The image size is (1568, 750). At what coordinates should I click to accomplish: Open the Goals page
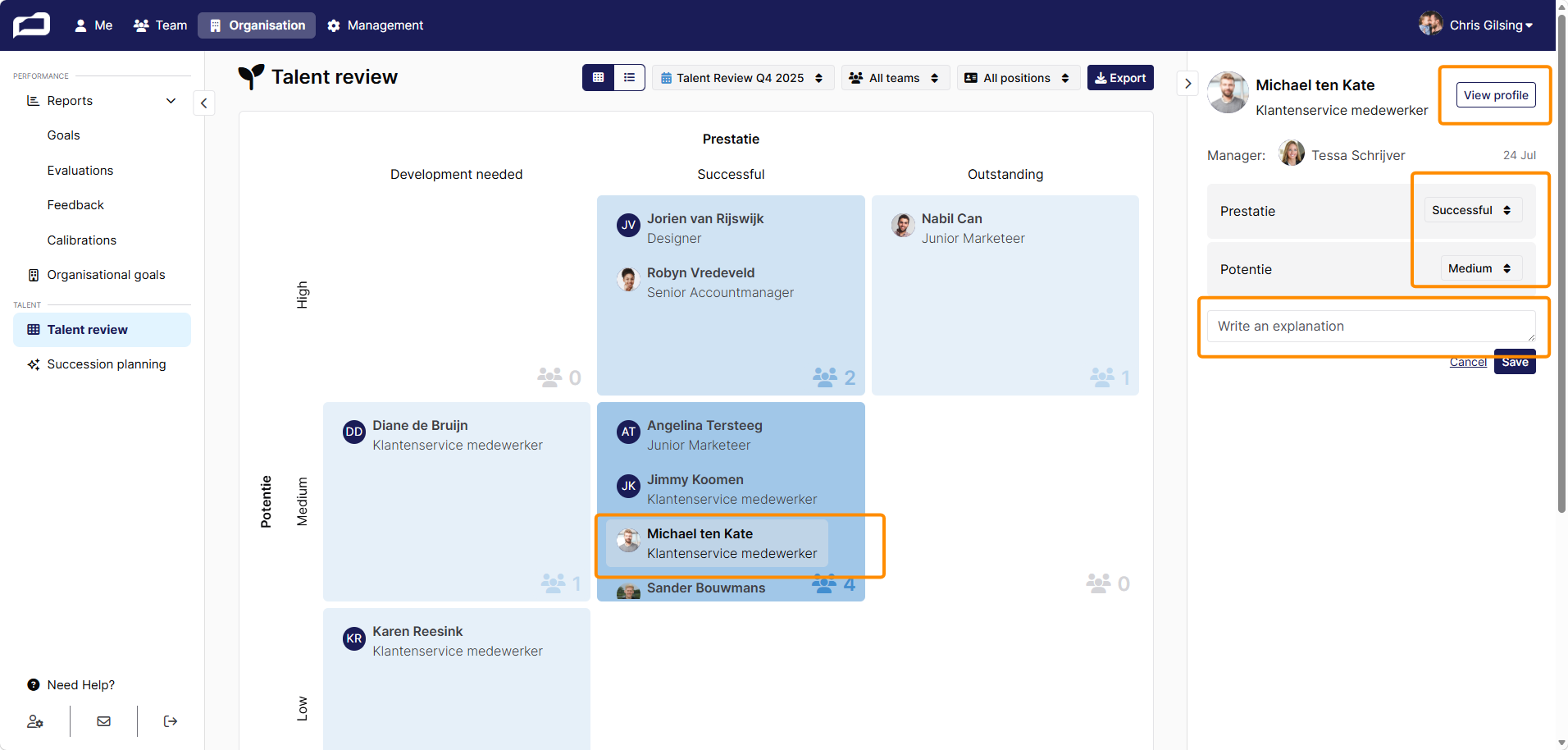(x=64, y=135)
